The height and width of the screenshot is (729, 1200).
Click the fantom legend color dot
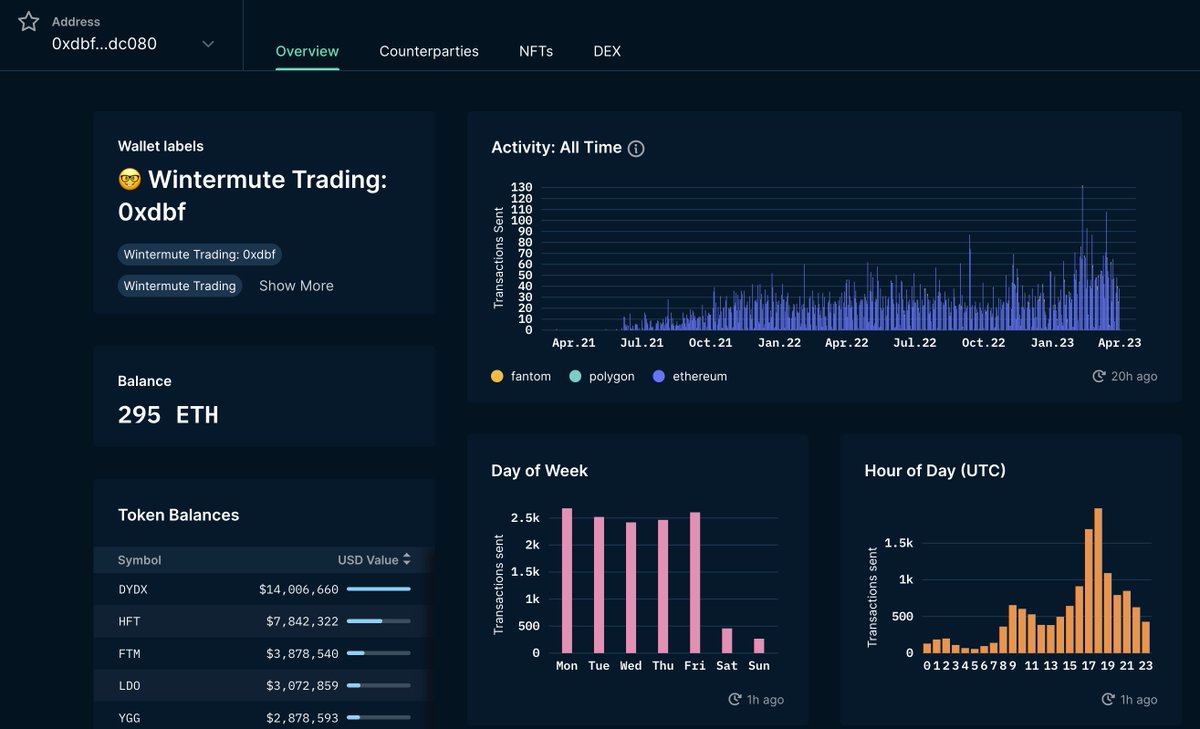(496, 376)
